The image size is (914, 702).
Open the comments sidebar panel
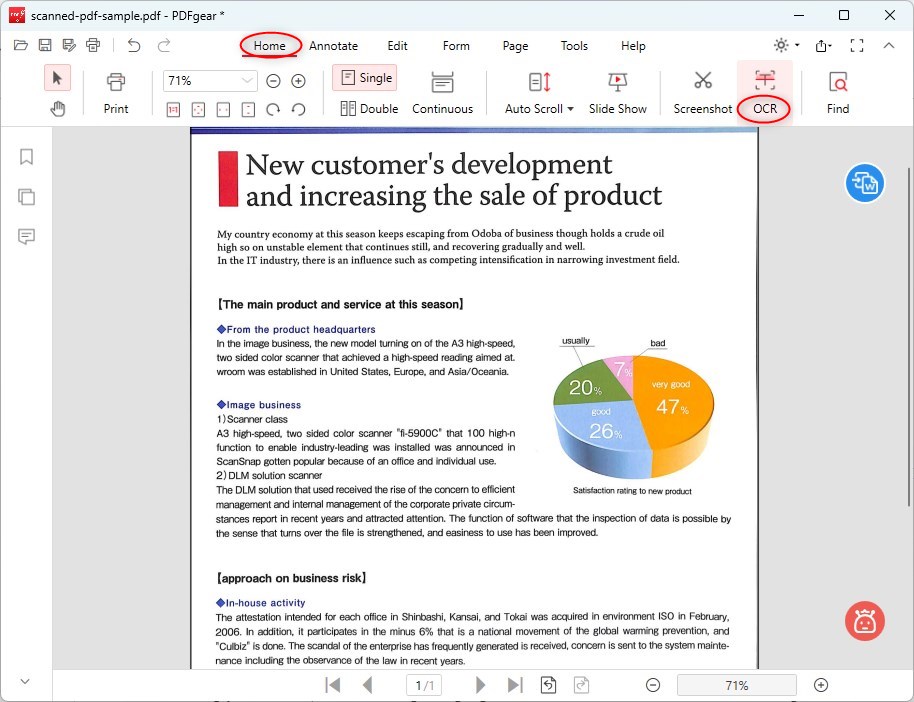pos(26,237)
